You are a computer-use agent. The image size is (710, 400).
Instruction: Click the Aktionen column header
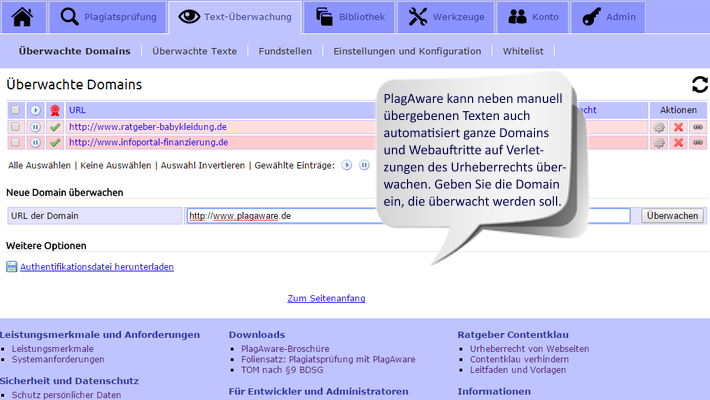tap(678, 110)
